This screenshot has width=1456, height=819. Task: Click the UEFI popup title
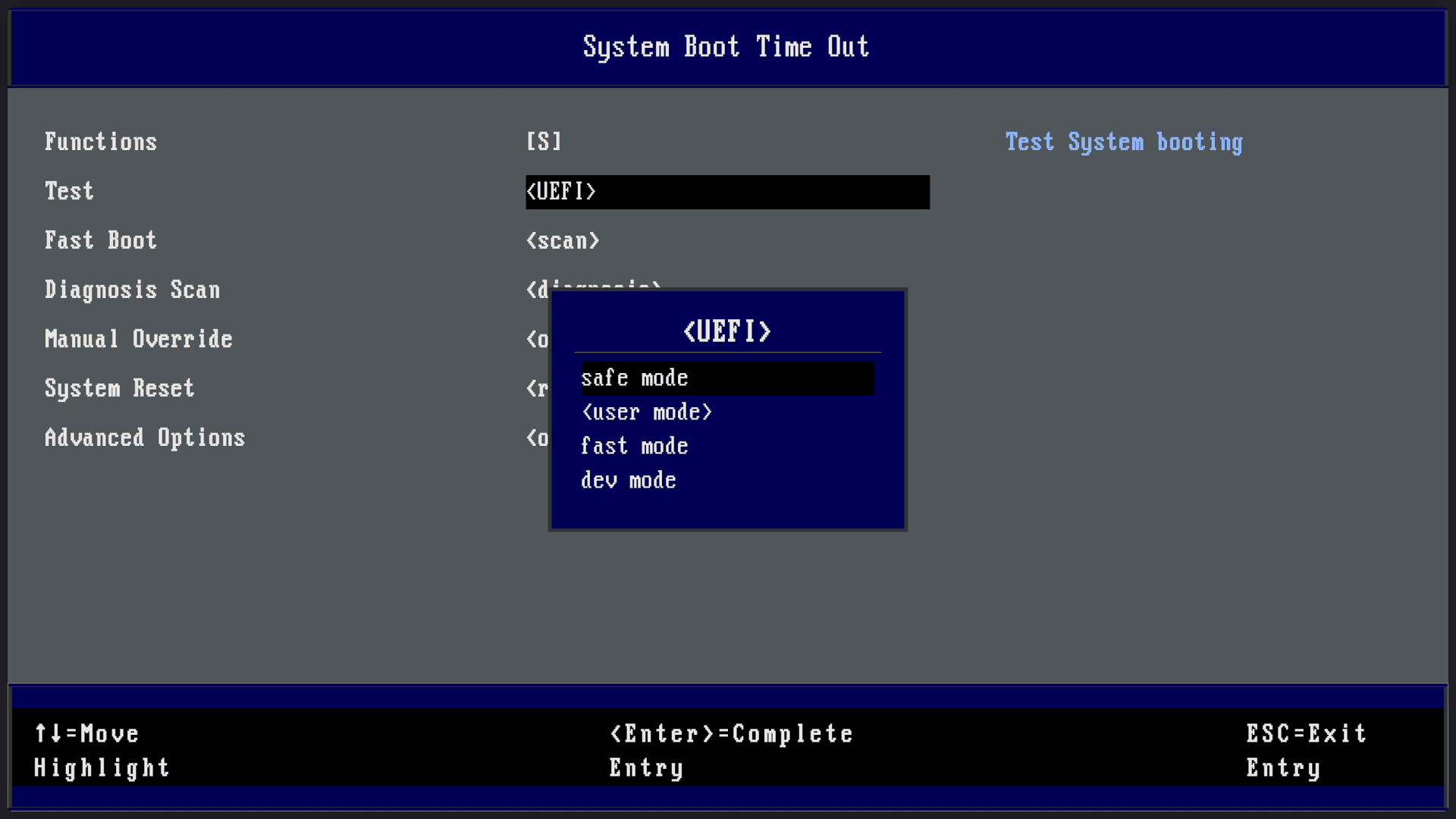(x=727, y=331)
